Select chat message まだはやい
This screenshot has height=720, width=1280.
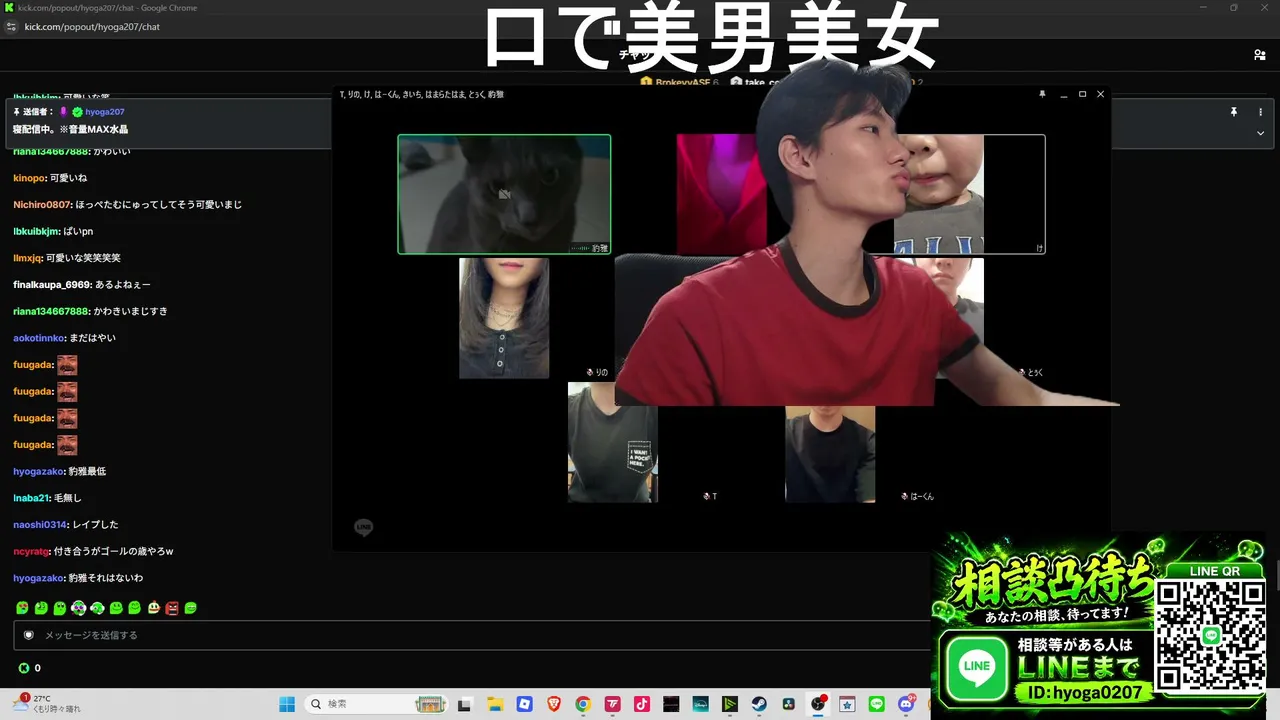pos(93,338)
